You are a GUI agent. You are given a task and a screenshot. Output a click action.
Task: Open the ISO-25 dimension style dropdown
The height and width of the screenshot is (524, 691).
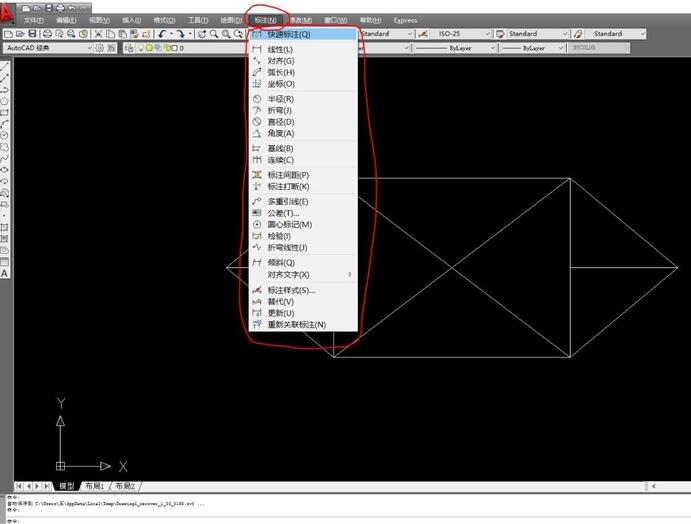pyautogui.click(x=461, y=33)
